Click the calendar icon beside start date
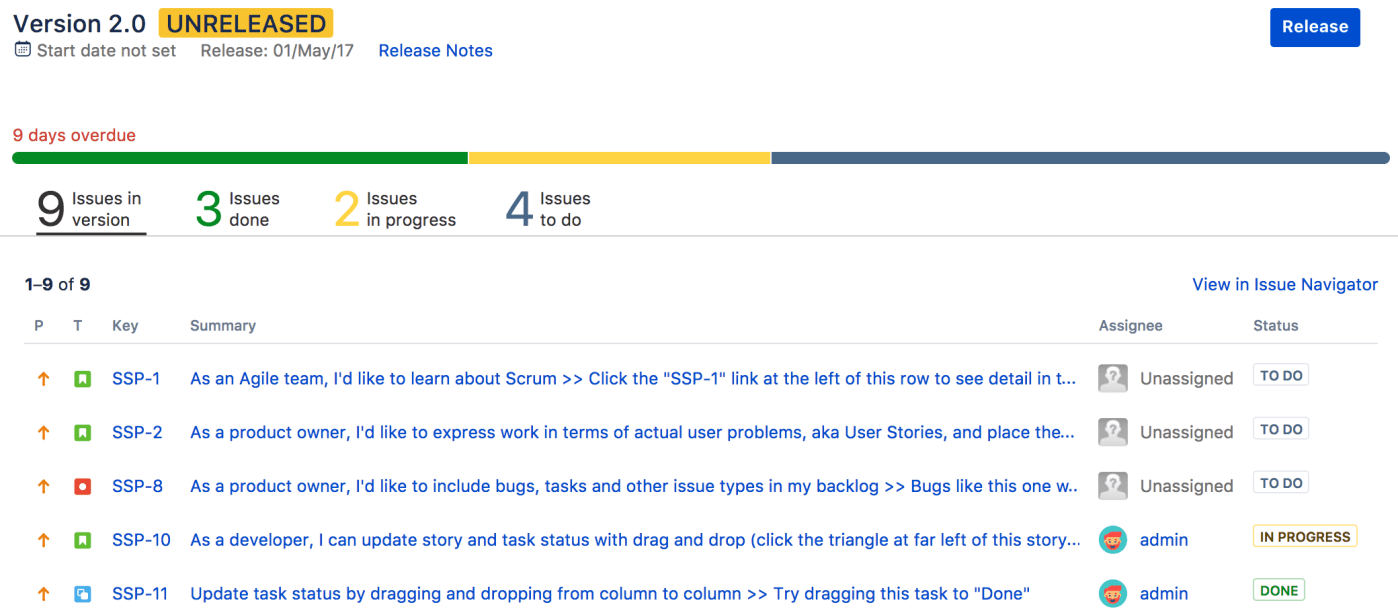1398x613 pixels. tap(23, 49)
